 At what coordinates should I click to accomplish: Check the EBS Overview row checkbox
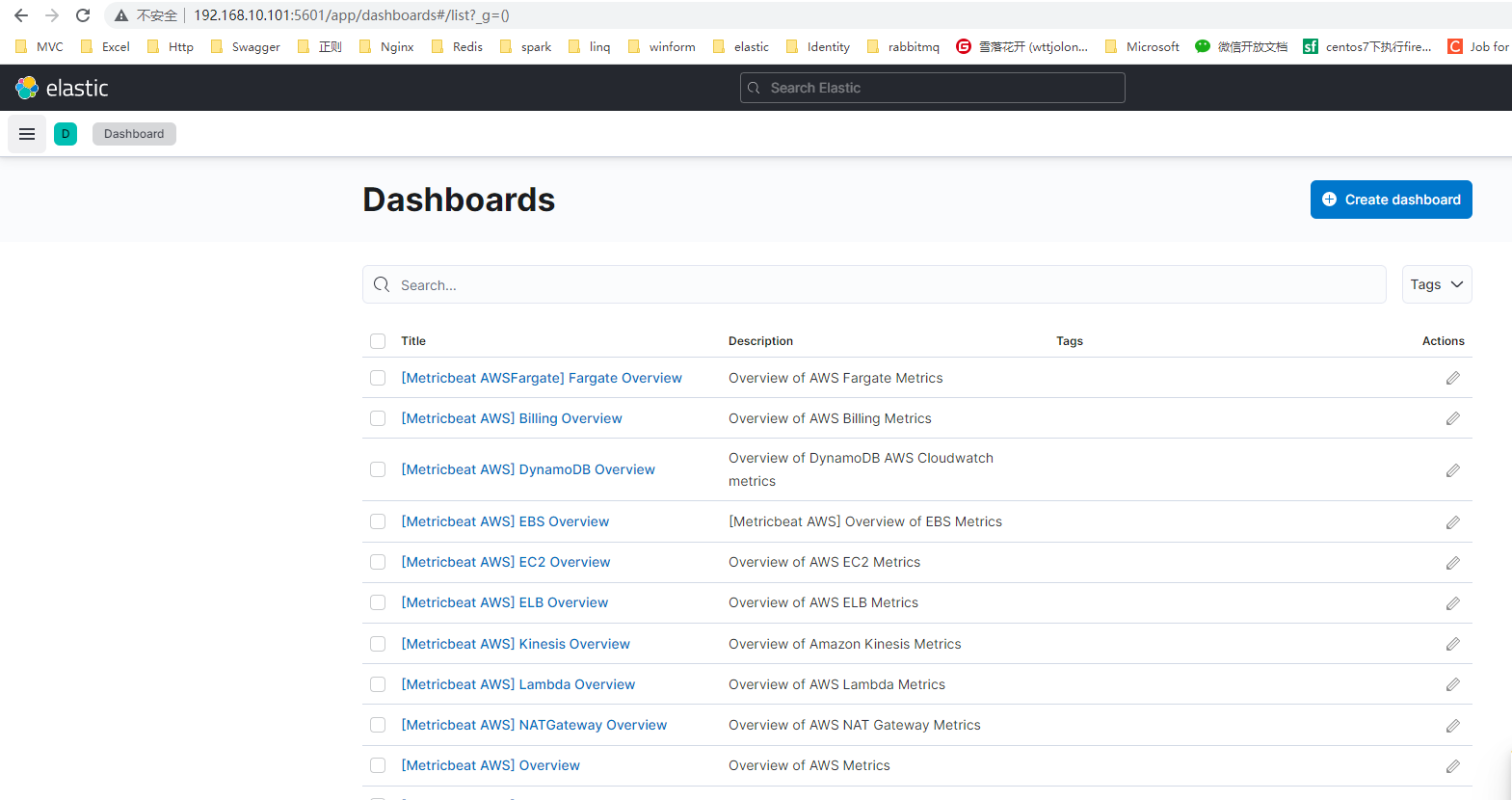coord(378,521)
